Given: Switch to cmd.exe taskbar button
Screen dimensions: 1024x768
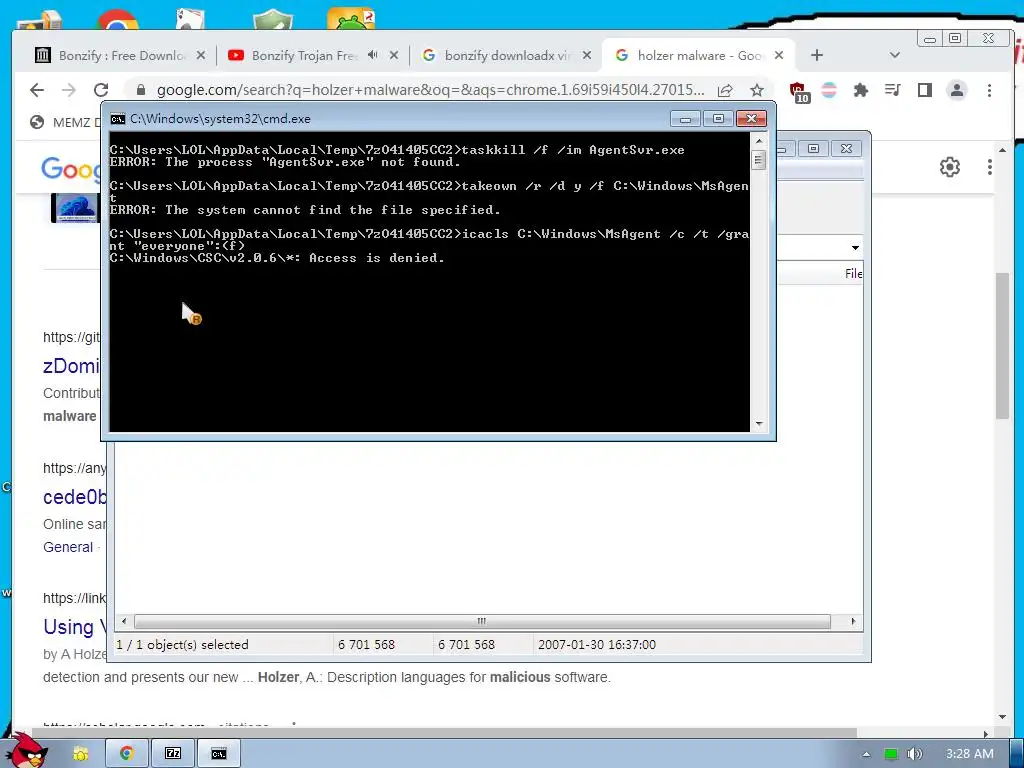Looking at the screenshot, I should (x=219, y=754).
